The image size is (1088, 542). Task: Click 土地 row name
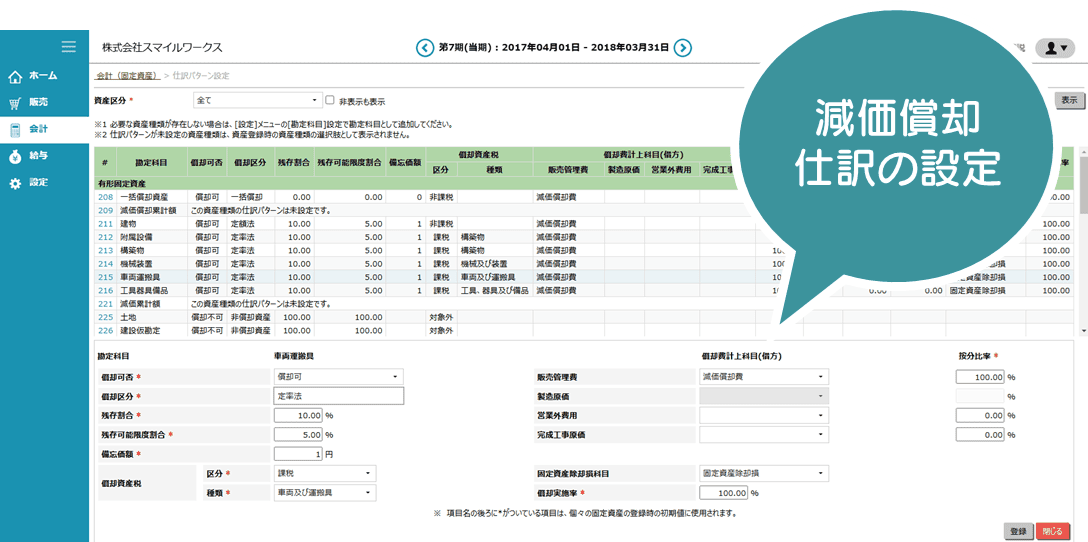[128, 317]
